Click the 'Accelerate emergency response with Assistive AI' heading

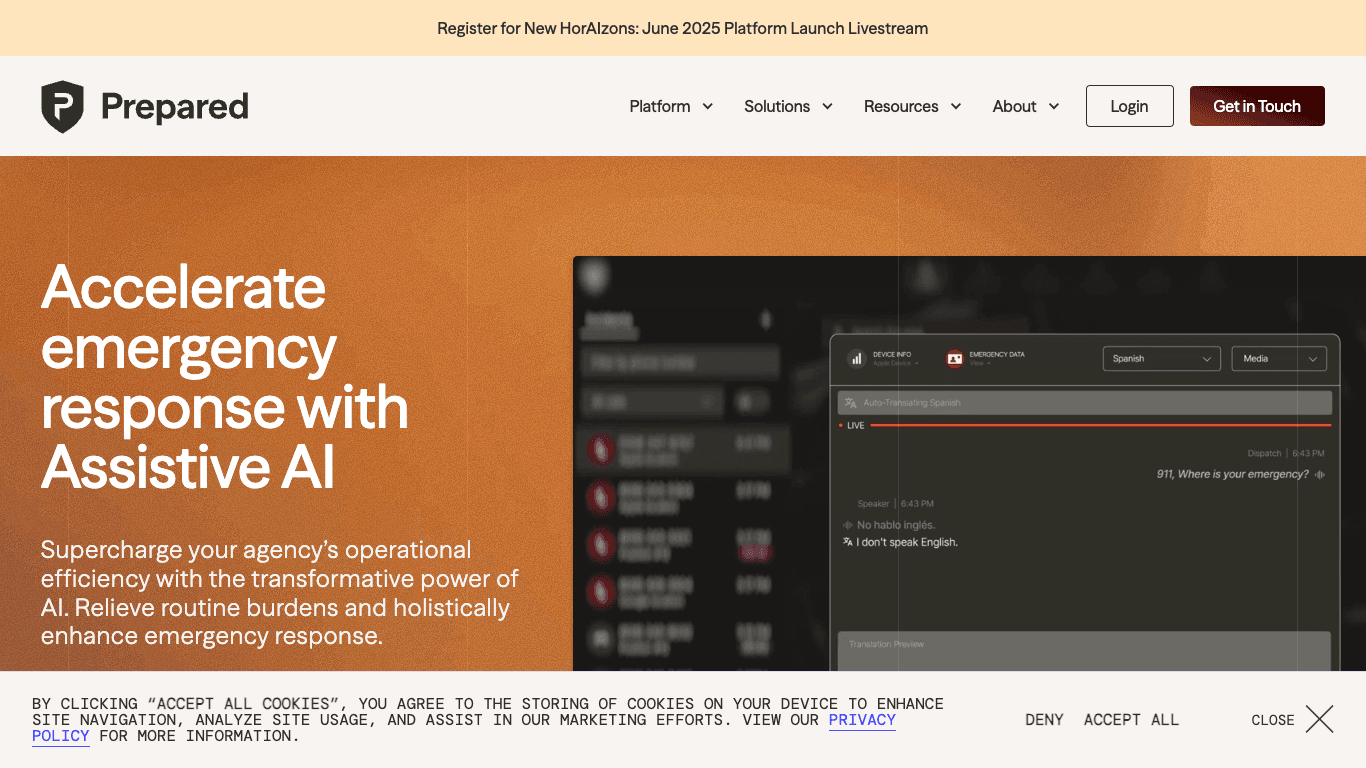[225, 377]
